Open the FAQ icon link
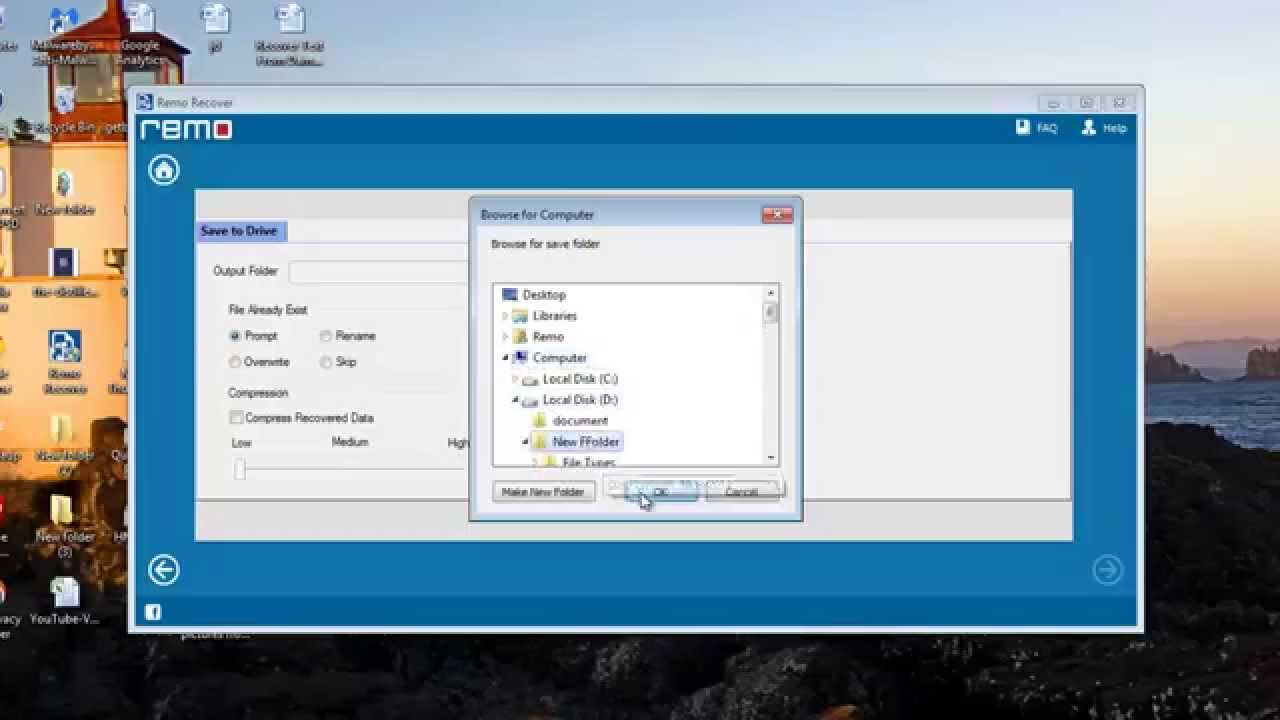Viewport: 1280px width, 720px height. tap(1023, 128)
